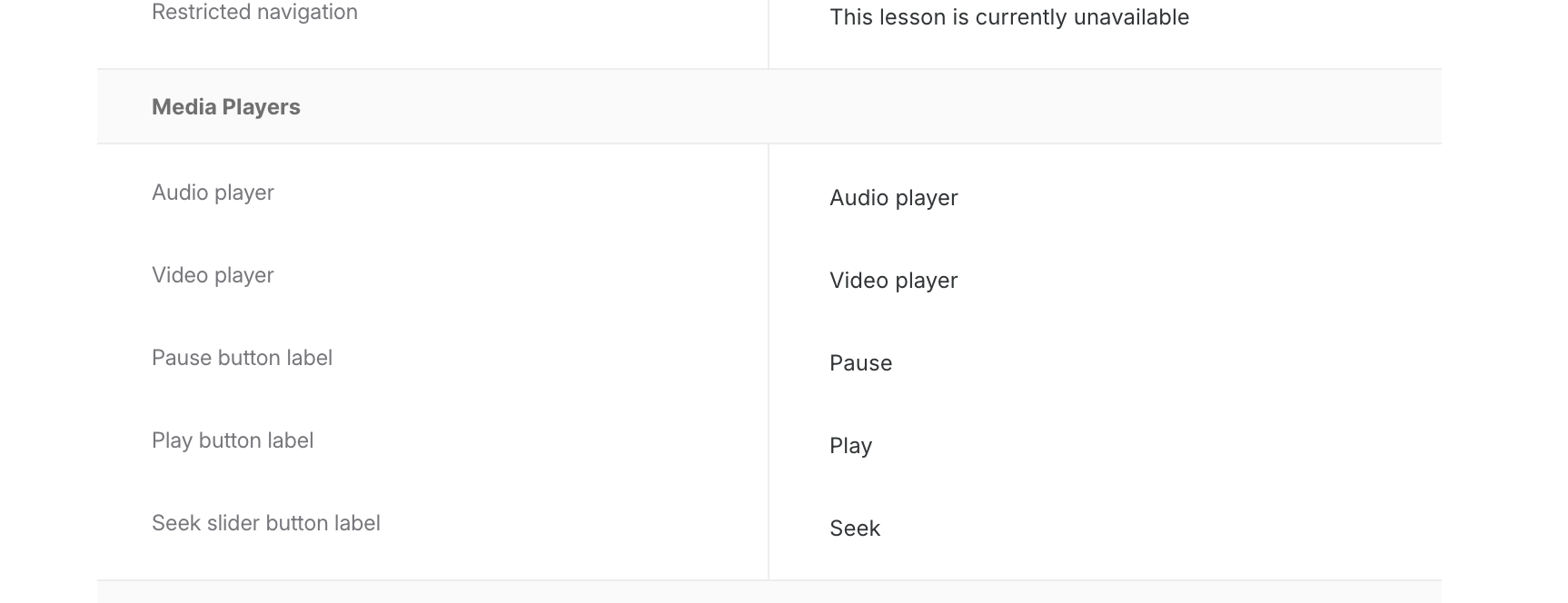The image size is (1568, 603).
Task: Click the 'Seek slider button label' text
Action: click(266, 523)
